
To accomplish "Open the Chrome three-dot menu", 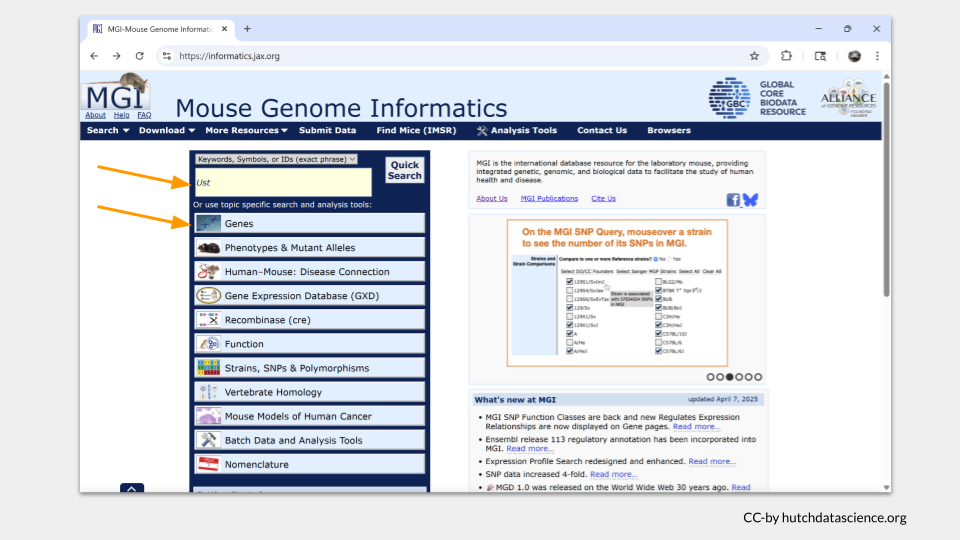I will click(x=877, y=56).
